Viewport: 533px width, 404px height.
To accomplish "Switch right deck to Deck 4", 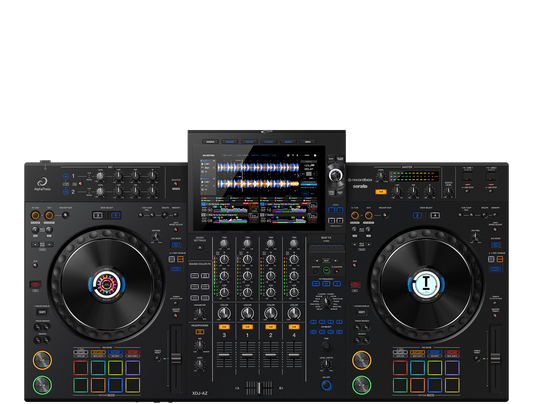I will (435, 215).
